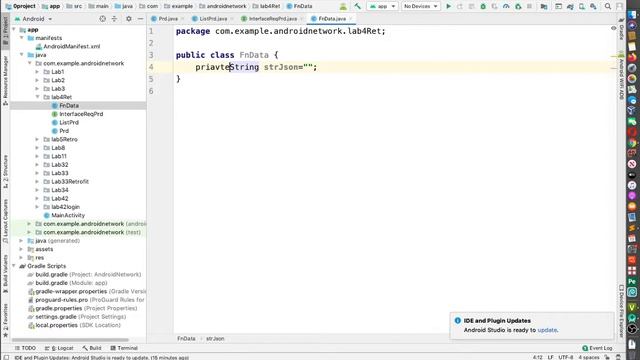The width and height of the screenshot is (640, 360).
Task: Click the FnData breadcrumb at editor bottom
Action: pyautogui.click(x=186, y=339)
